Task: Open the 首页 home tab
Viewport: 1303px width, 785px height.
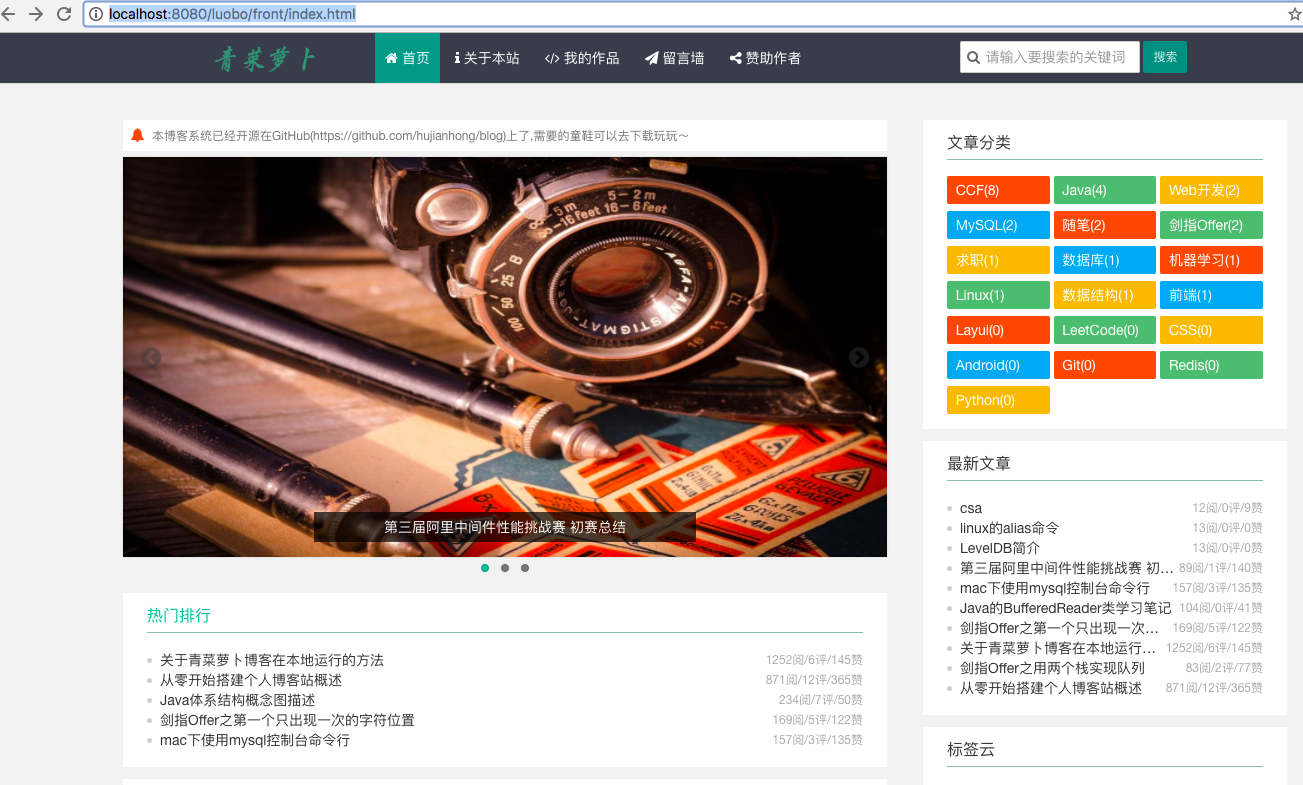Action: click(407, 58)
